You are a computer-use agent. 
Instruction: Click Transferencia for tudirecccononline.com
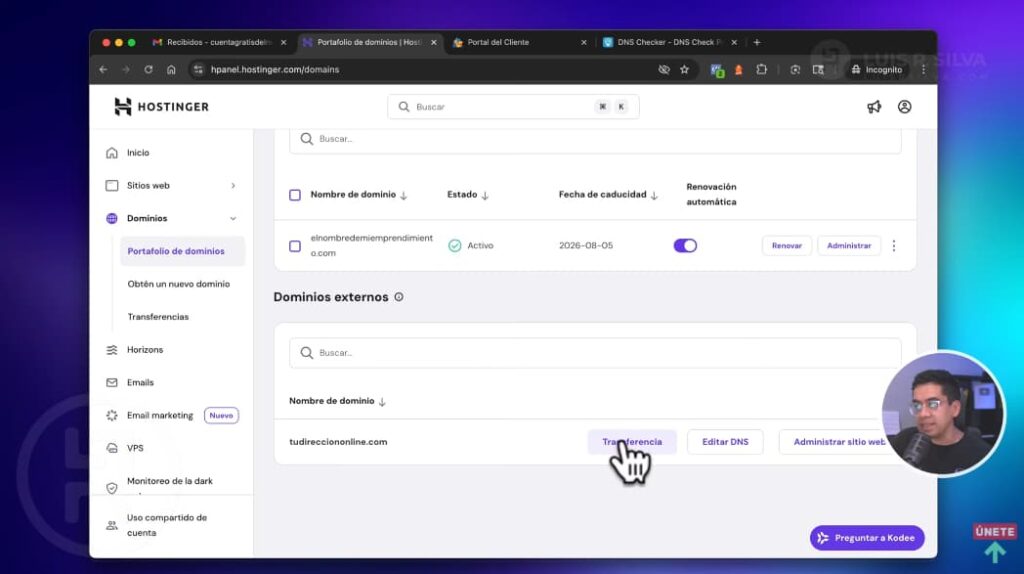pos(632,442)
